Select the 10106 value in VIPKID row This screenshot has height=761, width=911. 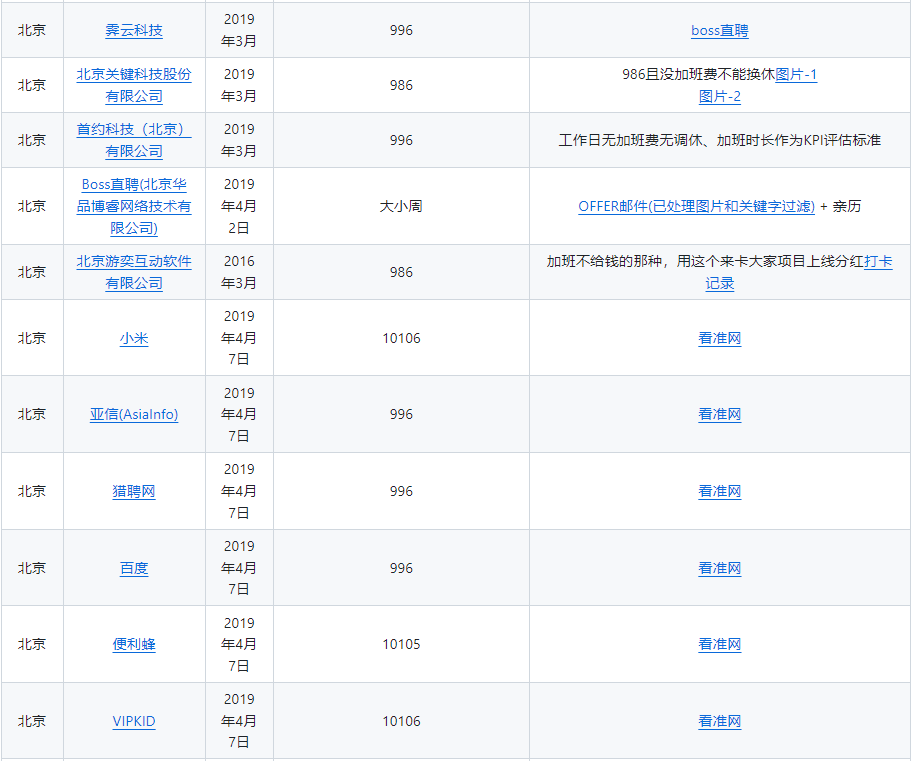(401, 721)
